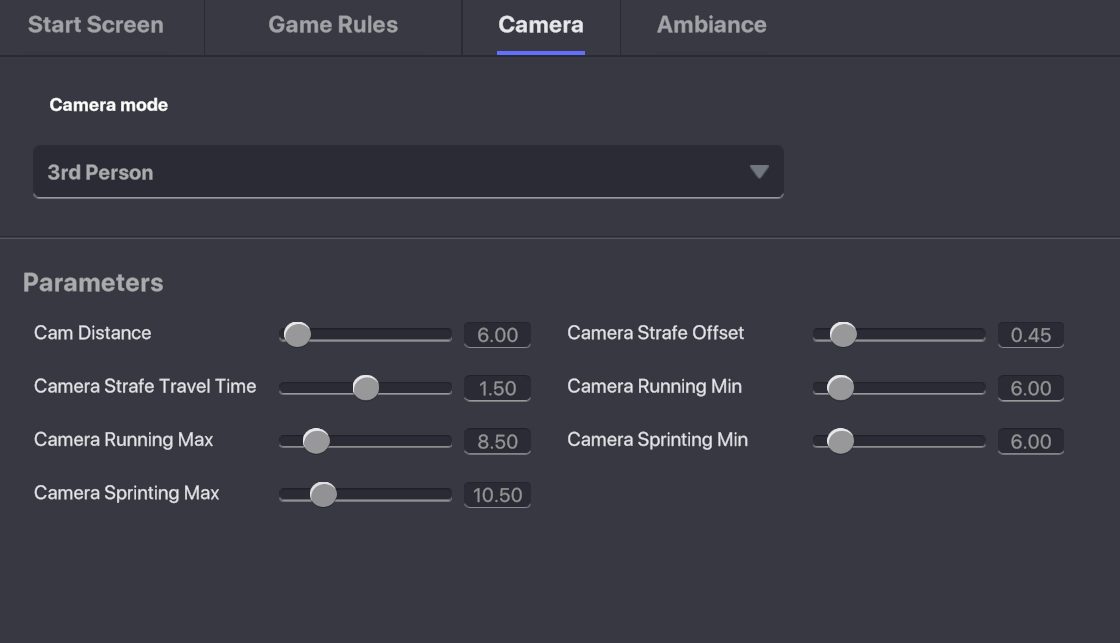Click the Camera Strafe Offset slider handle
Image resolution: width=1120 pixels, height=643 pixels.
pos(843,334)
